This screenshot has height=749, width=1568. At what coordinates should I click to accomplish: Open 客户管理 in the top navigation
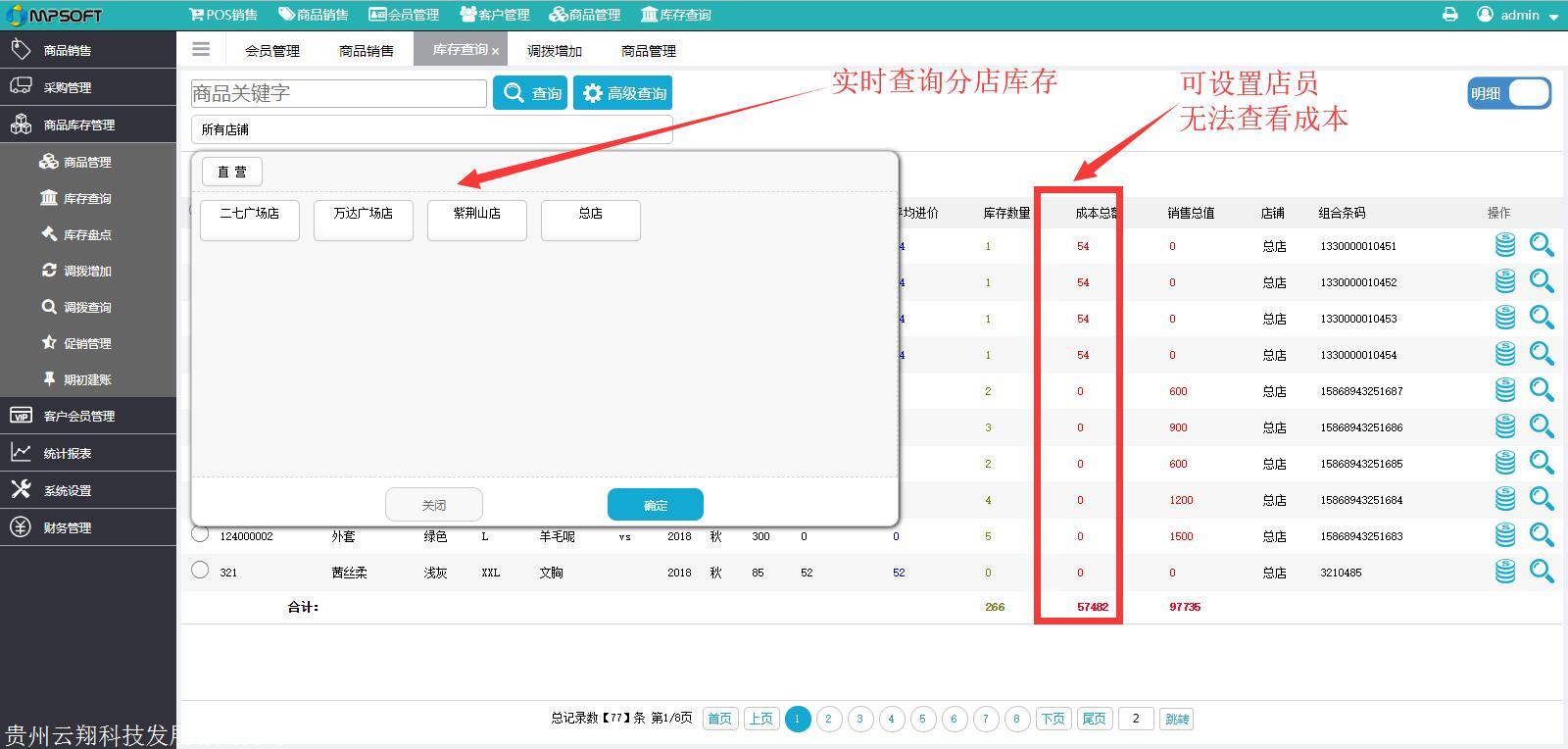tap(494, 15)
